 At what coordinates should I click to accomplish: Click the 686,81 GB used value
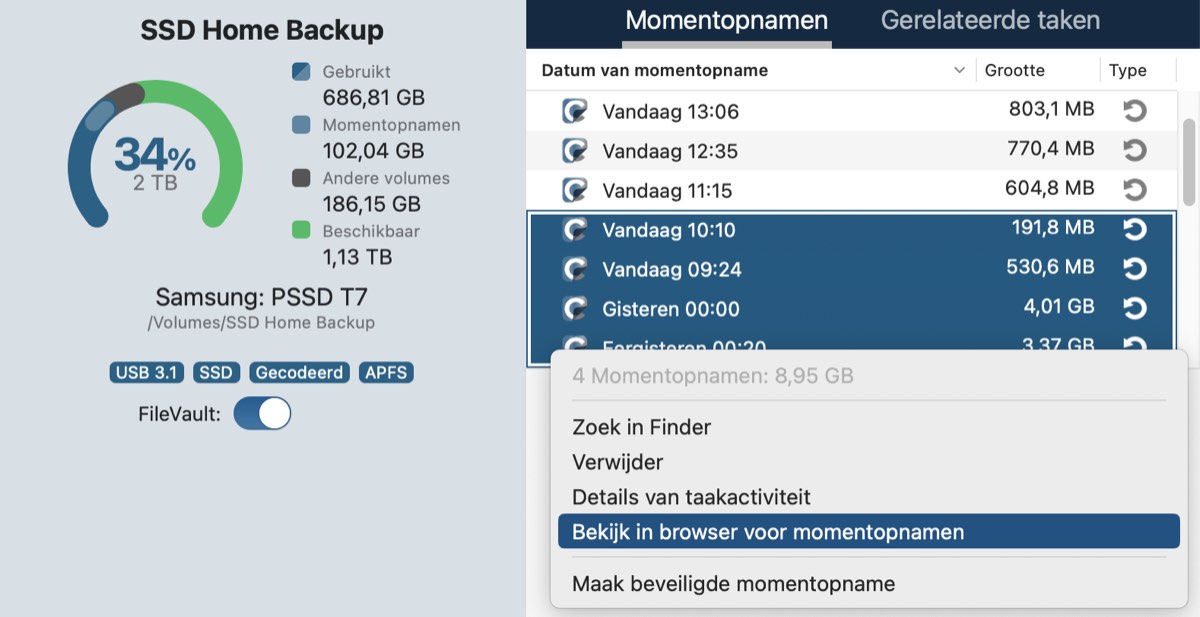pos(373,98)
